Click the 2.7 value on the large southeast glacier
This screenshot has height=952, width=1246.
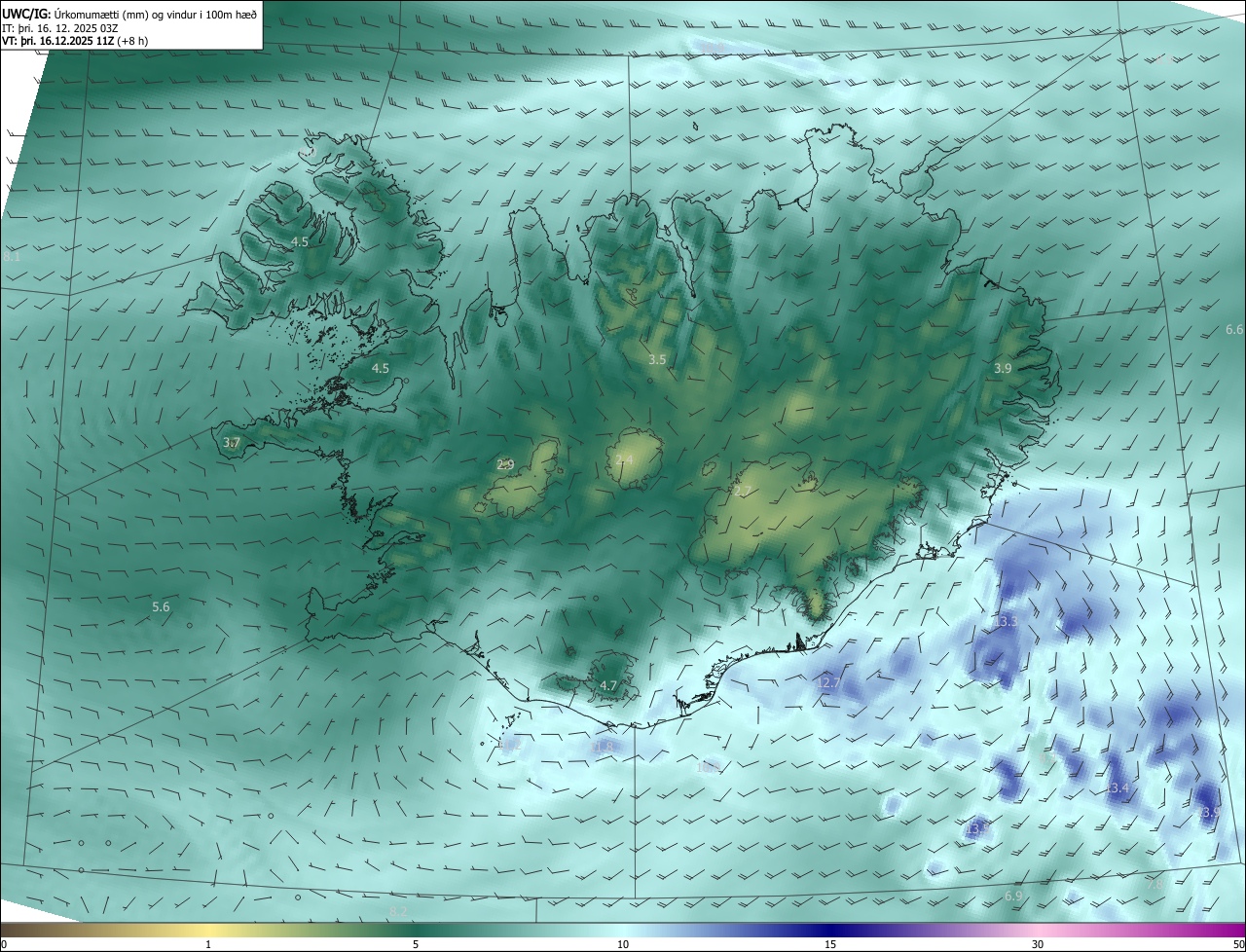tap(743, 492)
